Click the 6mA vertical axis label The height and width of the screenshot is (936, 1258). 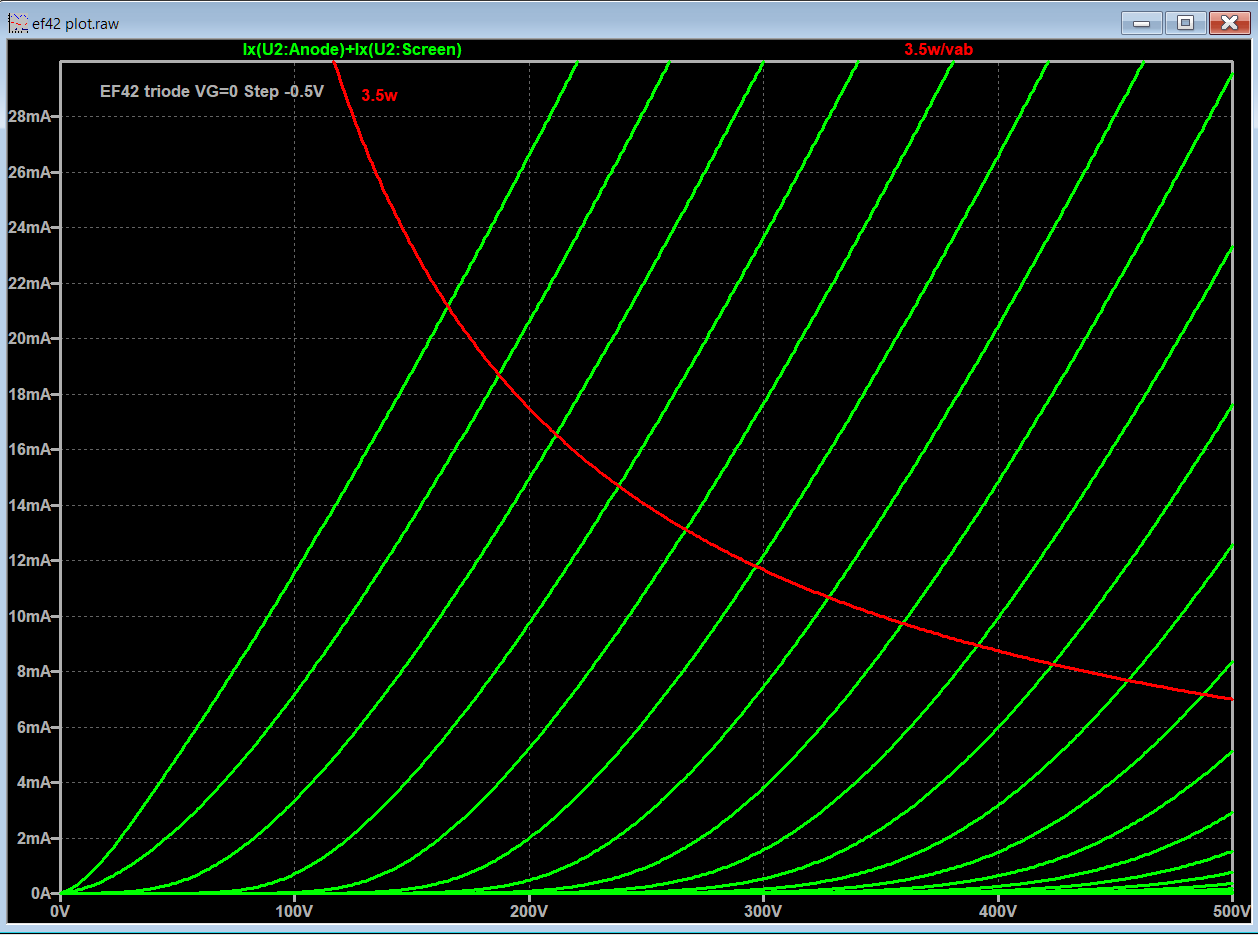point(33,727)
